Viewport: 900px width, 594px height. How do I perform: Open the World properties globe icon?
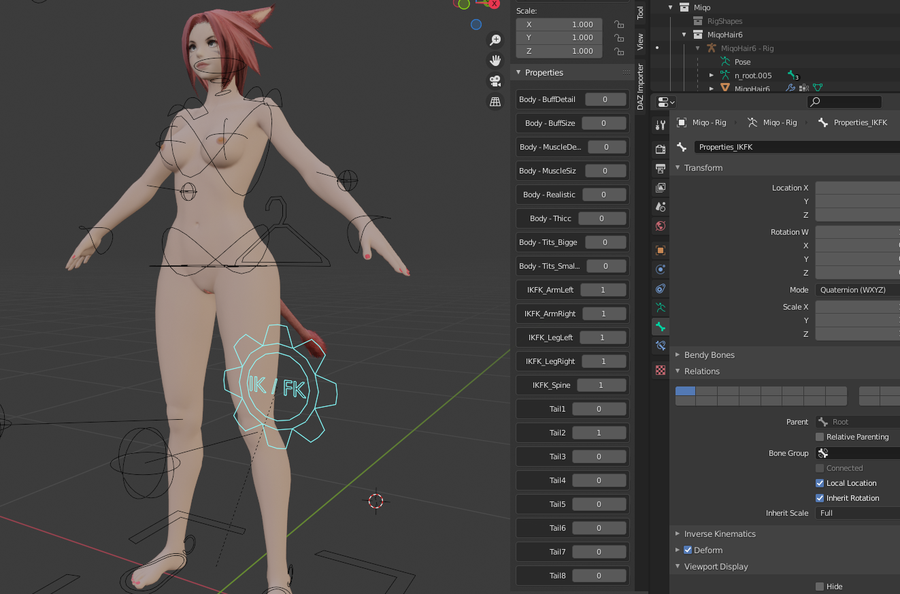pos(660,226)
